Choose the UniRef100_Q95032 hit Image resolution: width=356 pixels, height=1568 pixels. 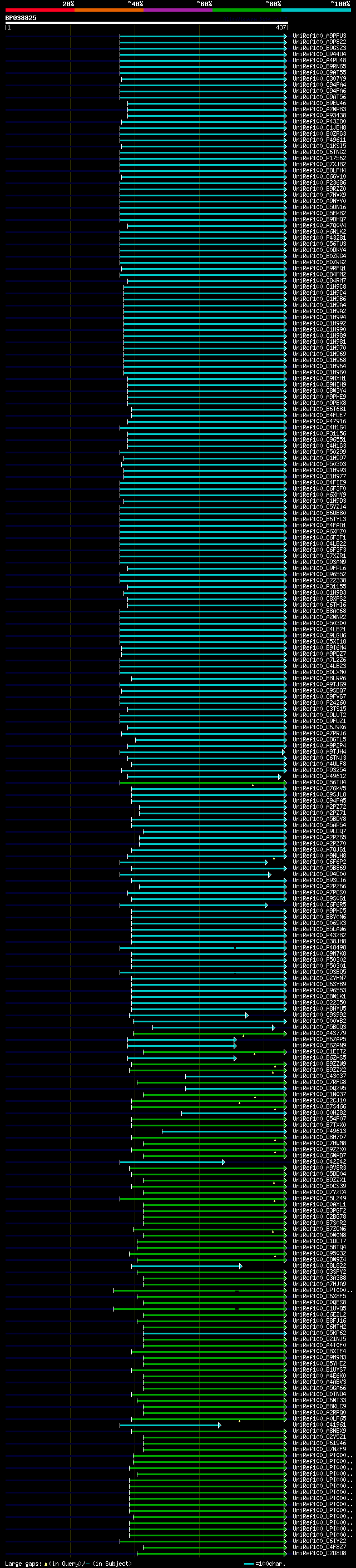(x=319, y=1253)
